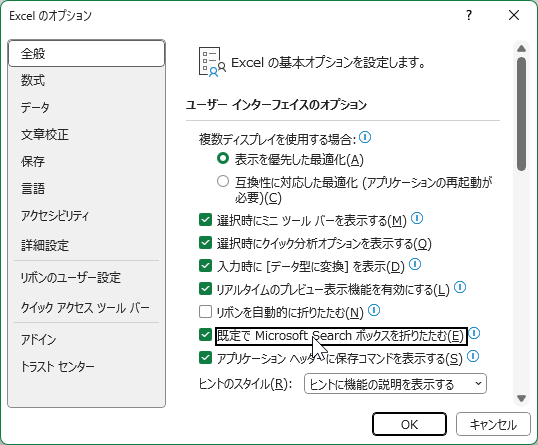Viewport: 538px width, 445px height.
Task: Click info icon beside 保存コマンドを表示する option
Action: (x=473, y=356)
